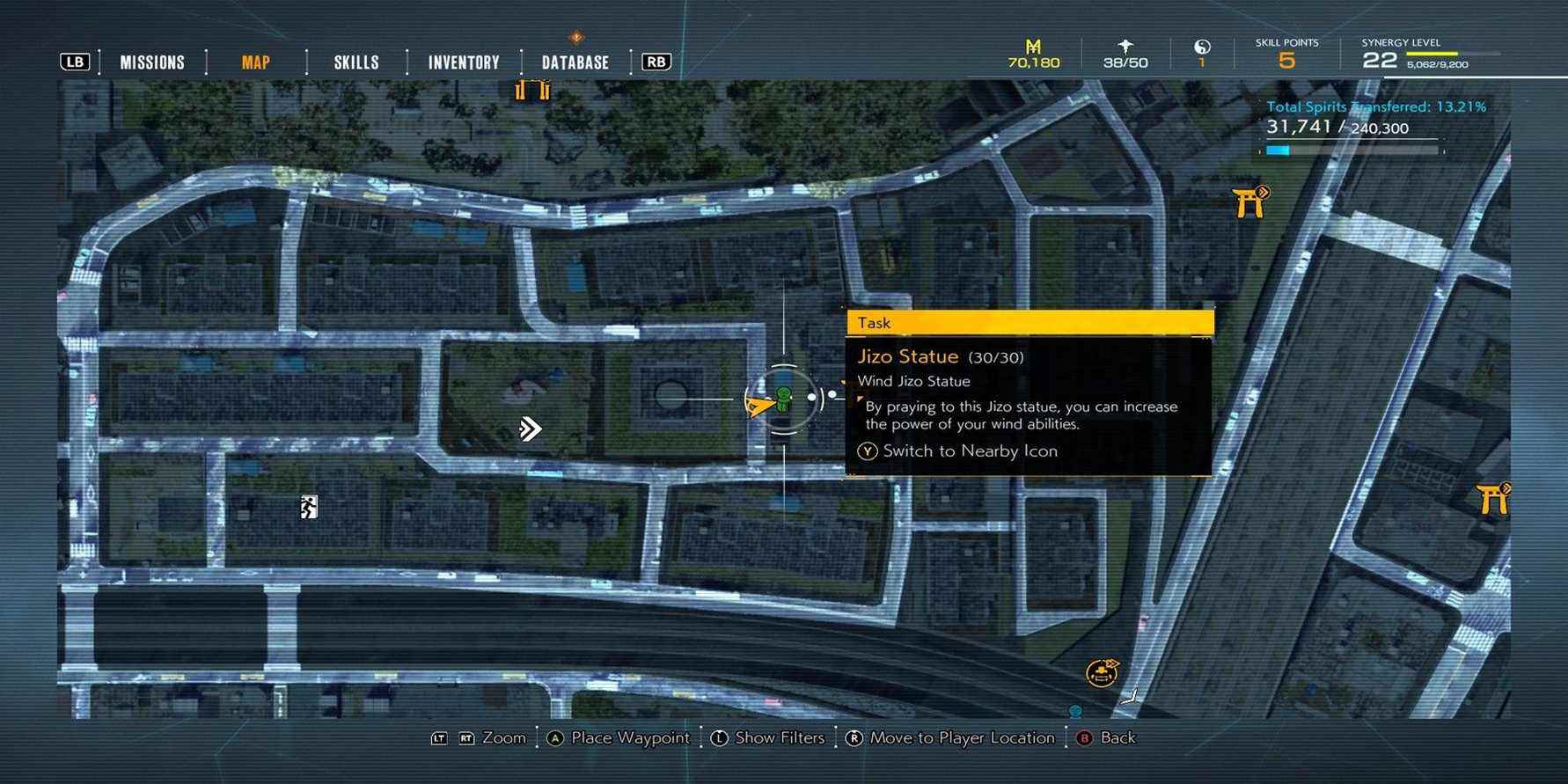
Task: Open the Missions tab
Action: pyautogui.click(x=152, y=62)
